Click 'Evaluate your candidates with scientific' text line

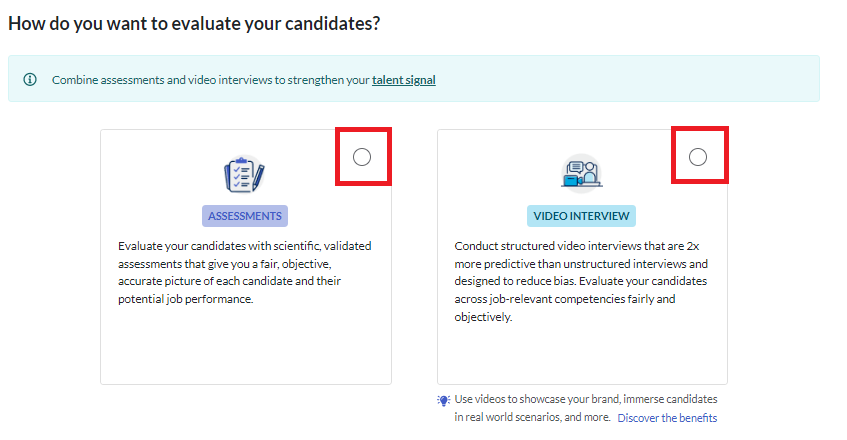click(x=245, y=245)
